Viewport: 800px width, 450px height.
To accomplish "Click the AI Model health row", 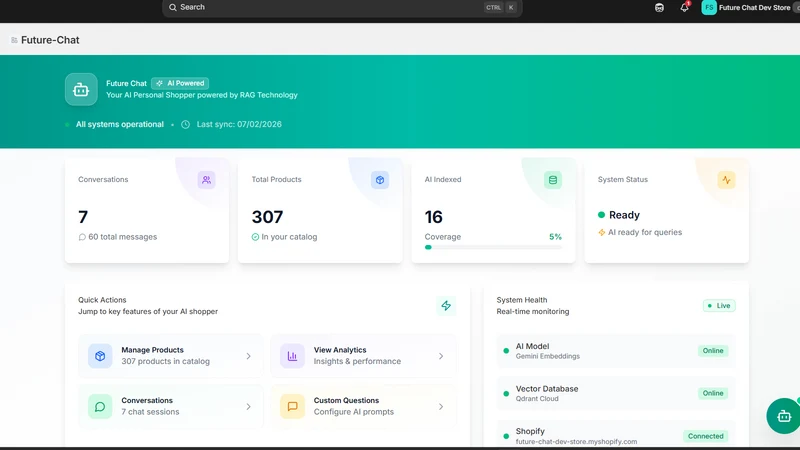I will pyautogui.click(x=616, y=351).
